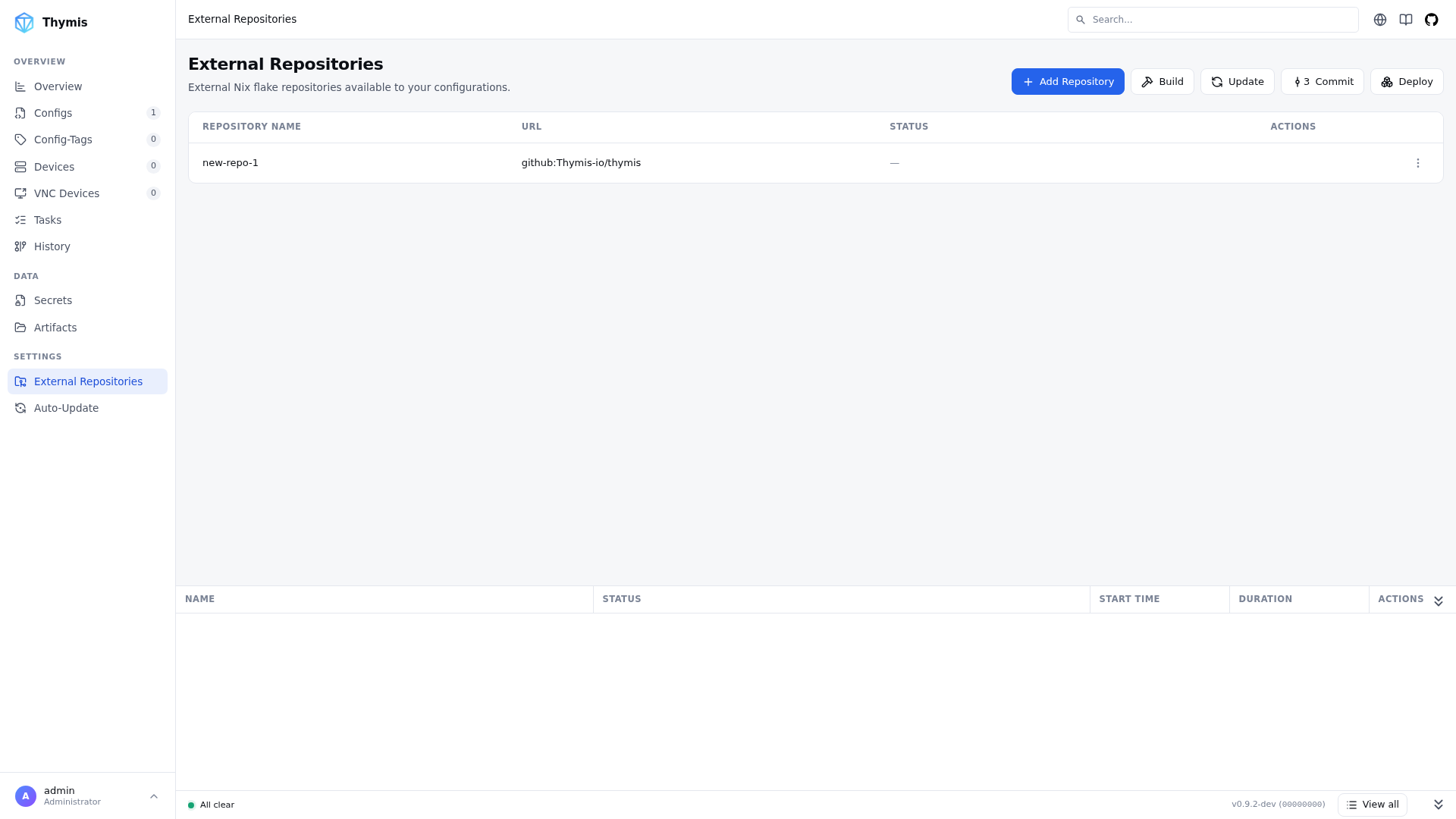Select External Repositories in sidebar
Viewport: 1456px width, 819px height.
click(x=87, y=381)
